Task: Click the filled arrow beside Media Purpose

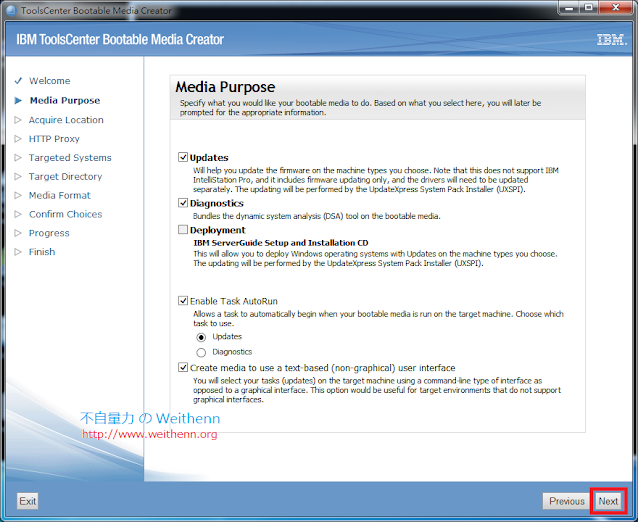Action: pyautogui.click(x=18, y=100)
